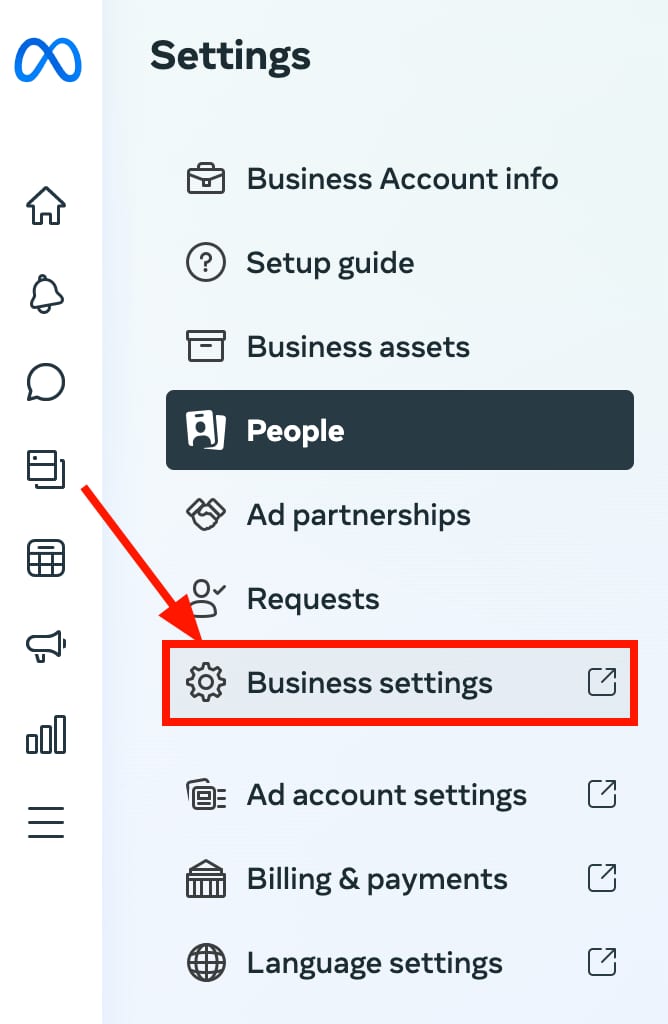Open Notifications via the bell icon
The height and width of the screenshot is (1024, 668).
click(45, 294)
